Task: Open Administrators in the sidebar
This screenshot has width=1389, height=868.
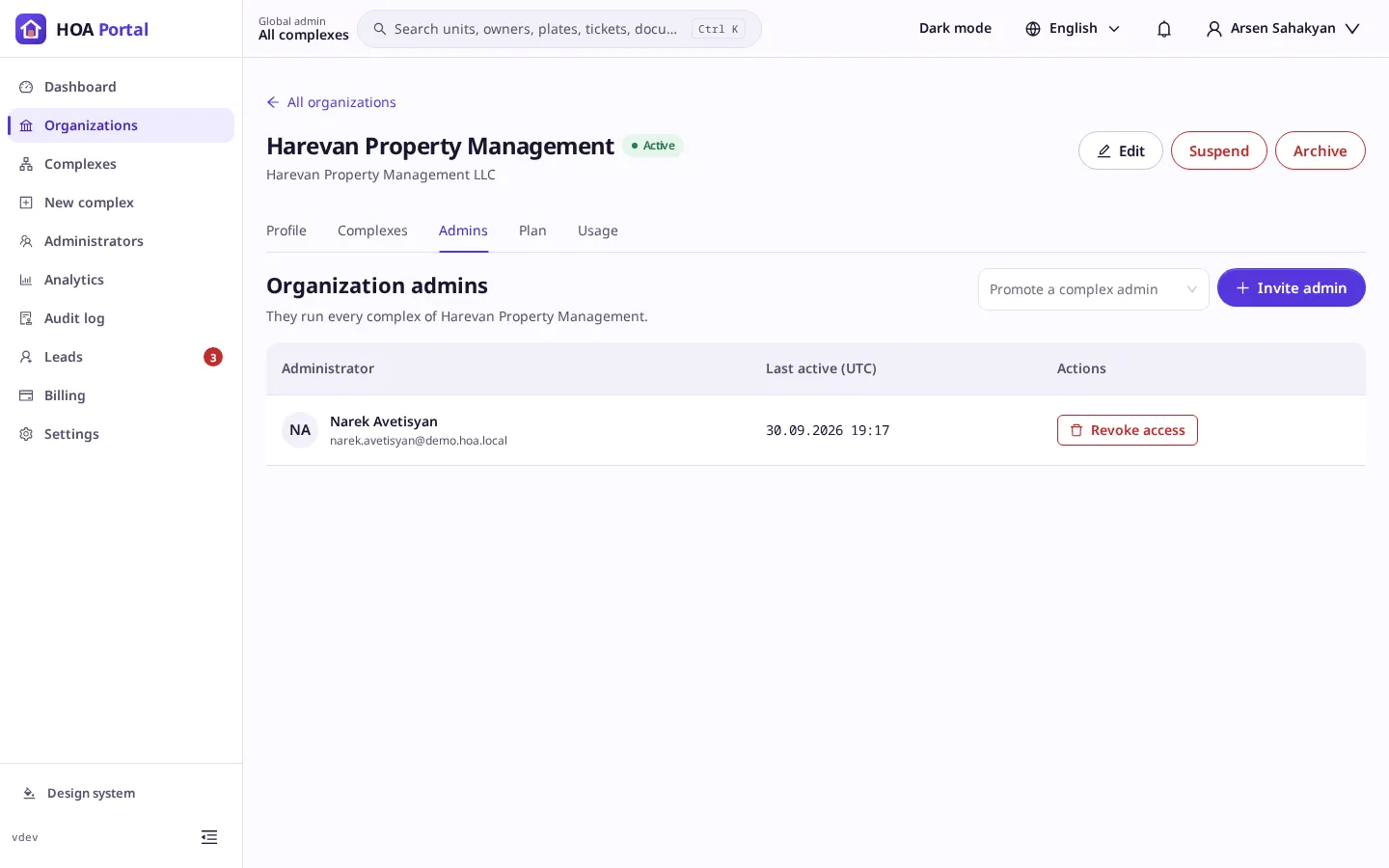Action: pos(121,241)
